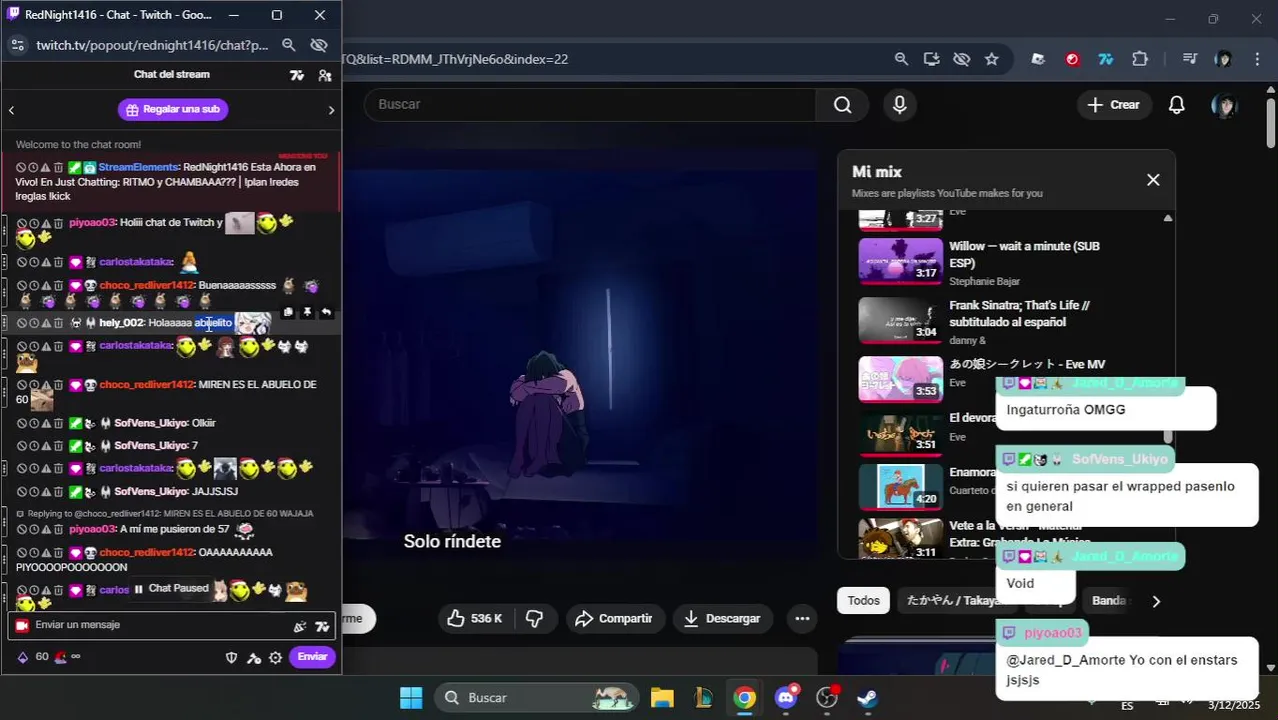Timeout icon on piyoao03 Holiii message
1278x720 pixels.
click(x=33, y=222)
